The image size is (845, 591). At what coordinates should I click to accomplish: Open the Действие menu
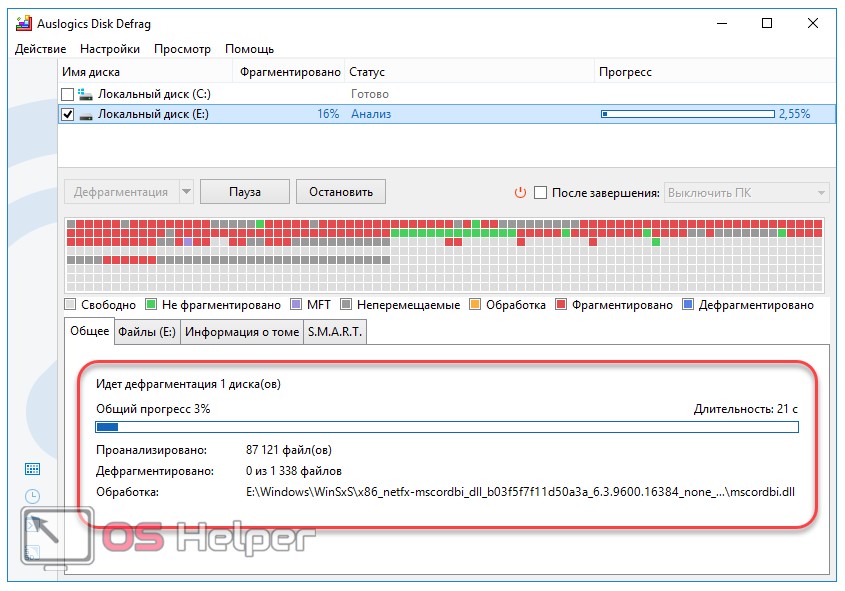[x=40, y=49]
